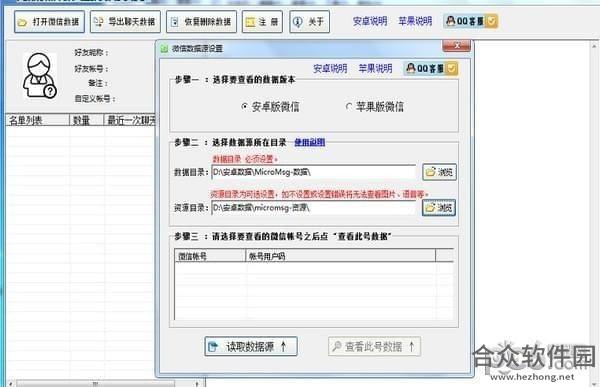Open the 注册 registration button
600x387 pixels.
click(262, 22)
